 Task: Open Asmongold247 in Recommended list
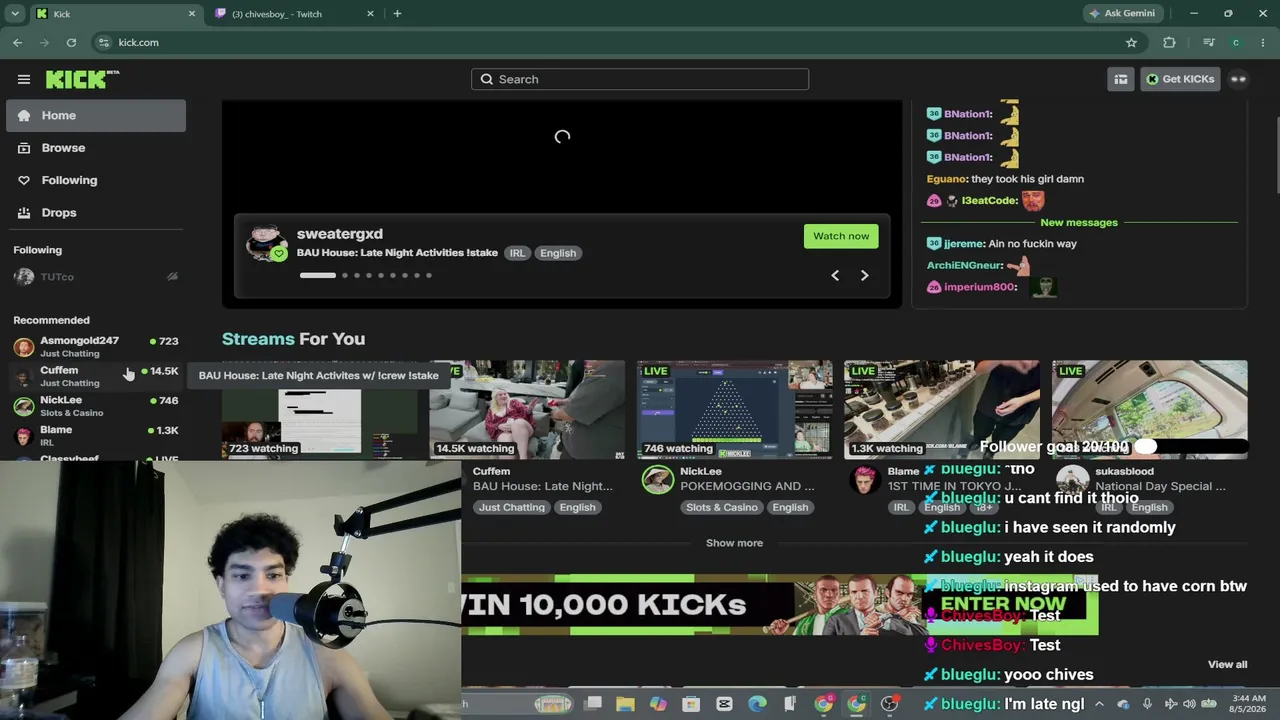(x=96, y=346)
